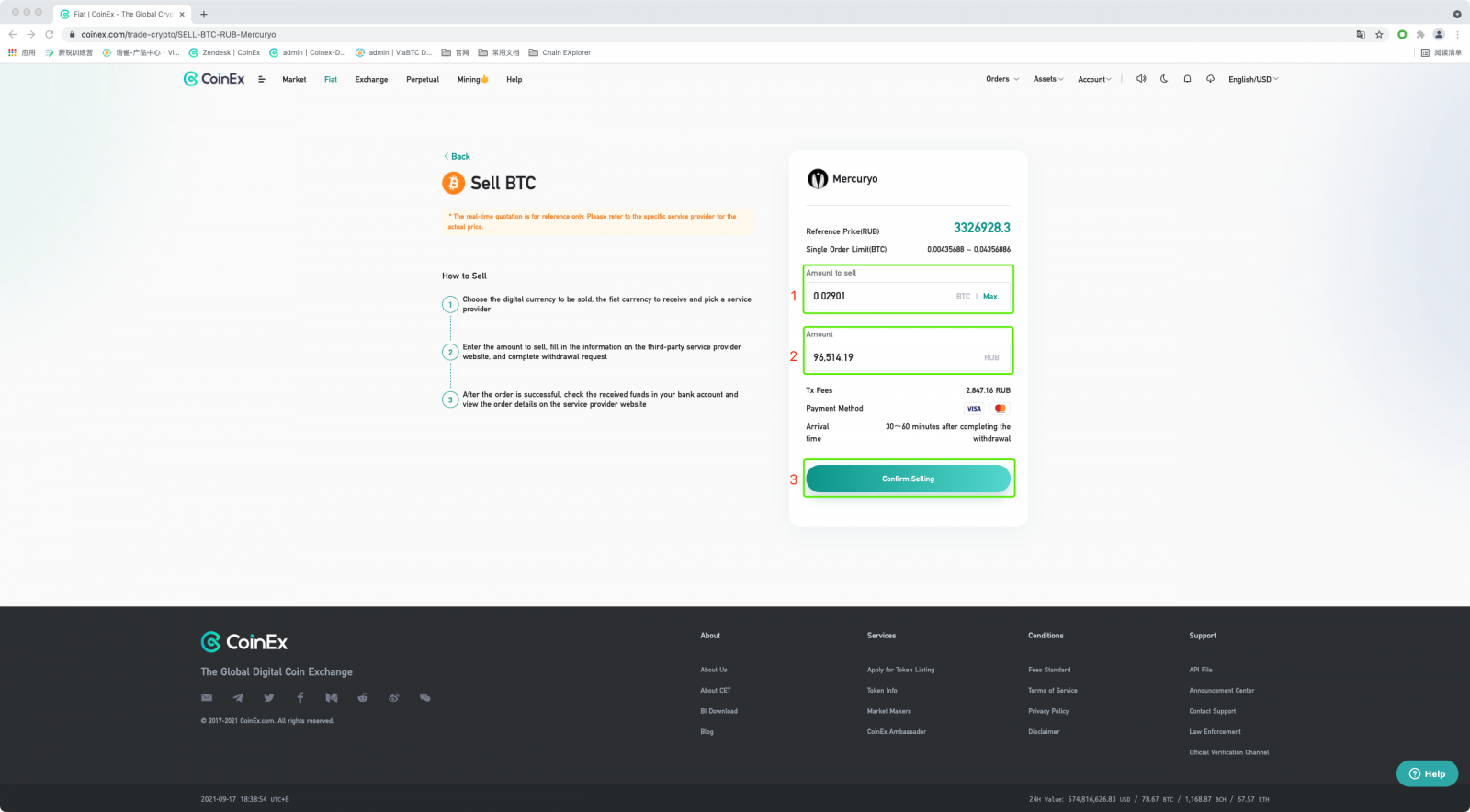Select the Mastercard payment method icon
Viewport: 1470px width, 812px height.
[x=1001, y=409]
